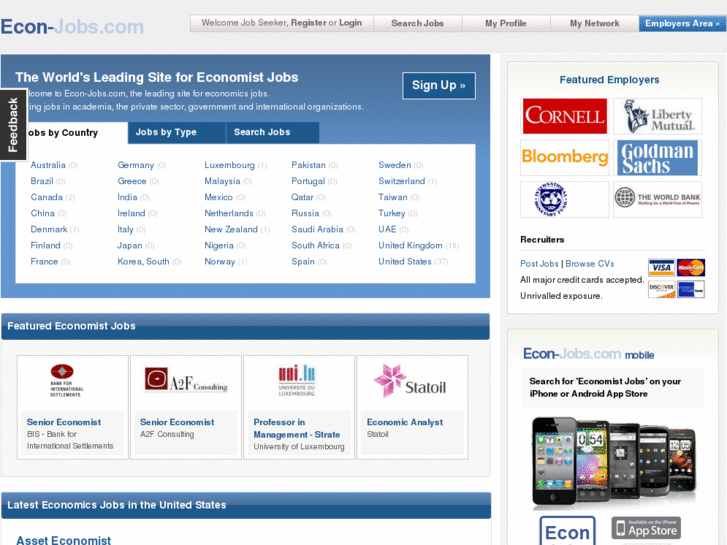Click the American Express card icon
The width and height of the screenshot is (727, 545).
[x=691, y=289]
